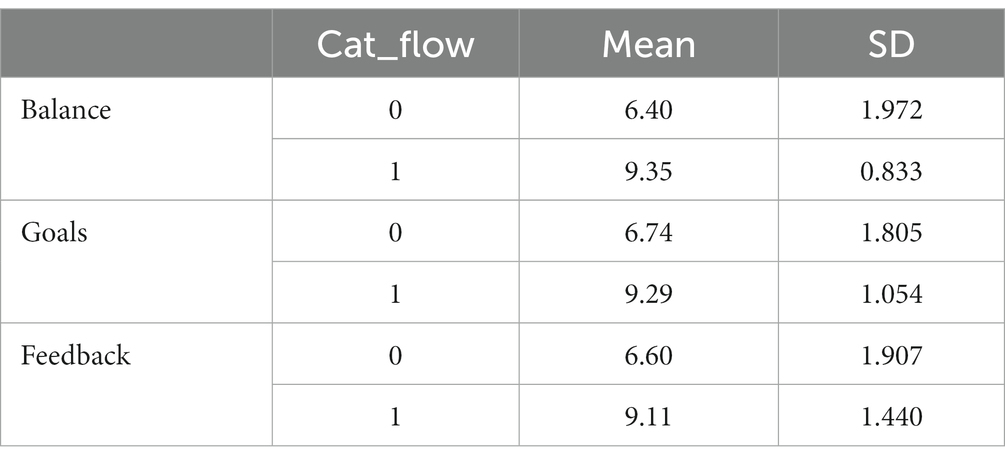Click the Mean column header

(x=649, y=46)
